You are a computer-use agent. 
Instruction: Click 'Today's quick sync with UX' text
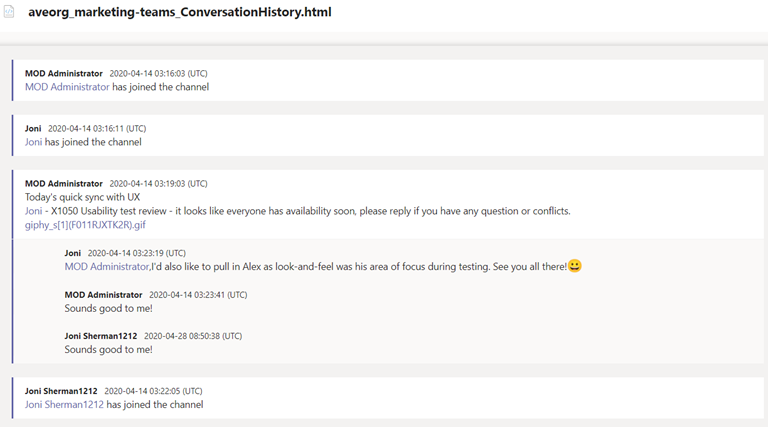point(82,197)
